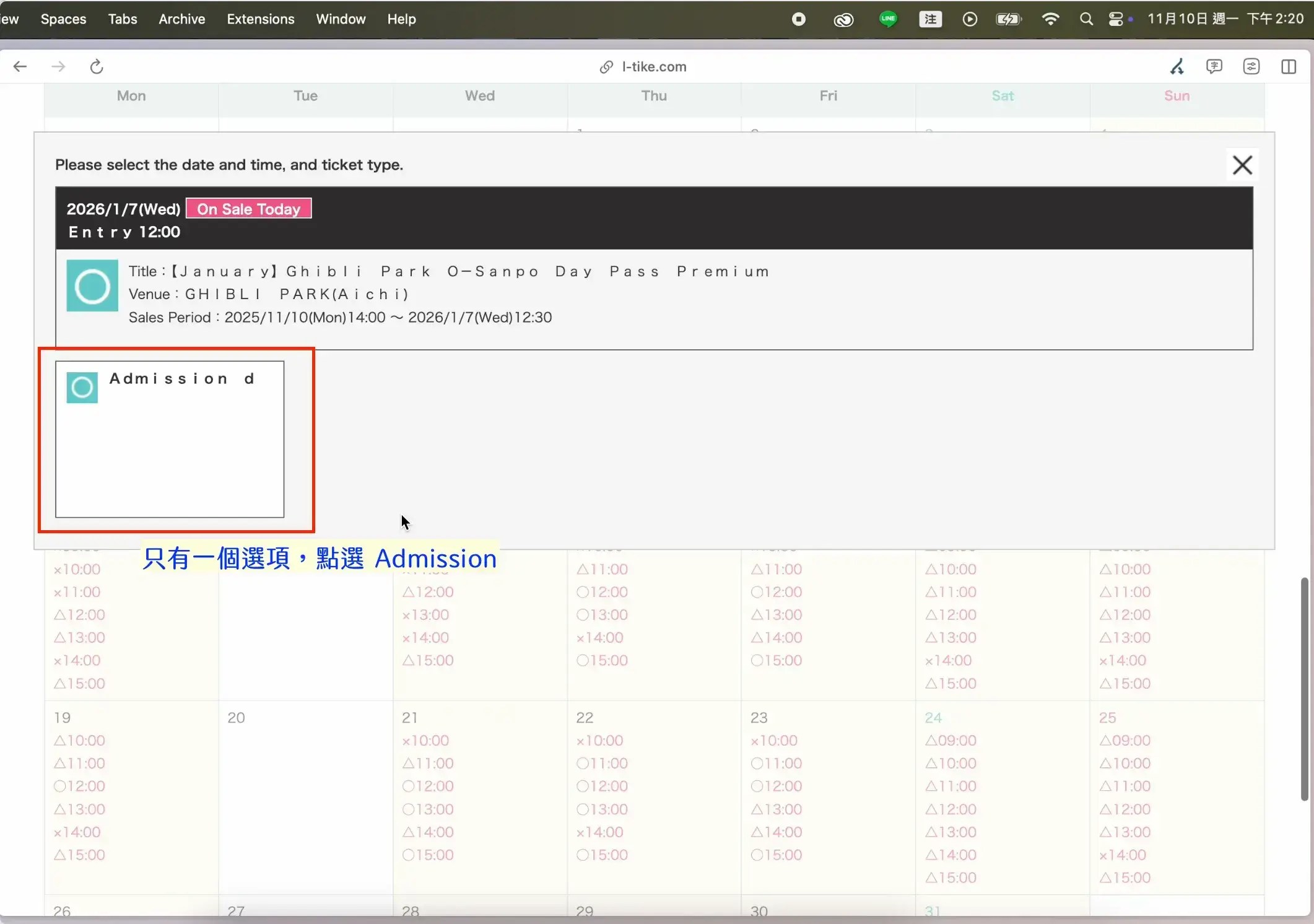Click the browser back arrow
Screen dimensions: 1314x924
(x=20, y=66)
